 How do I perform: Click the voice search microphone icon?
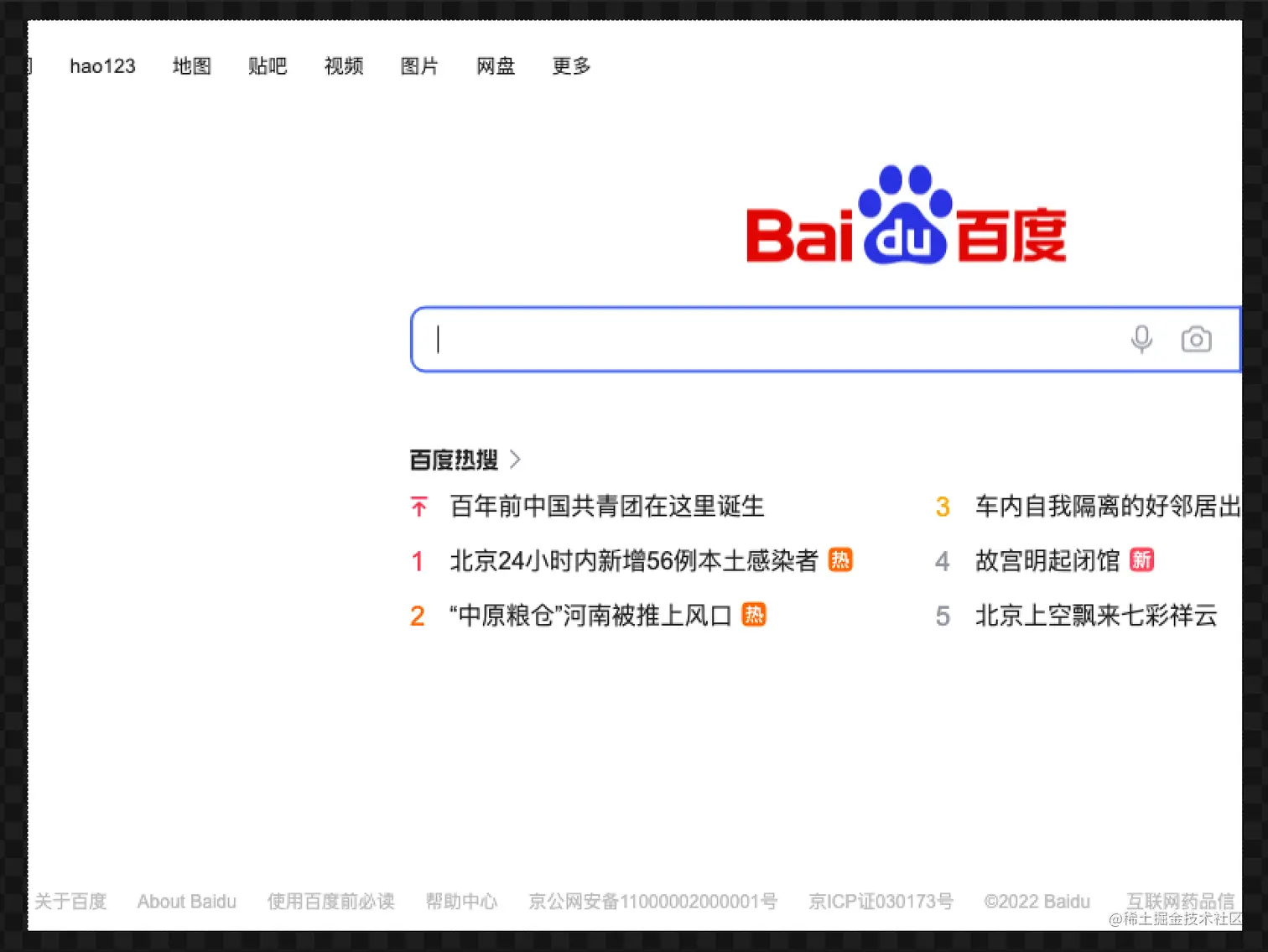pos(1142,339)
